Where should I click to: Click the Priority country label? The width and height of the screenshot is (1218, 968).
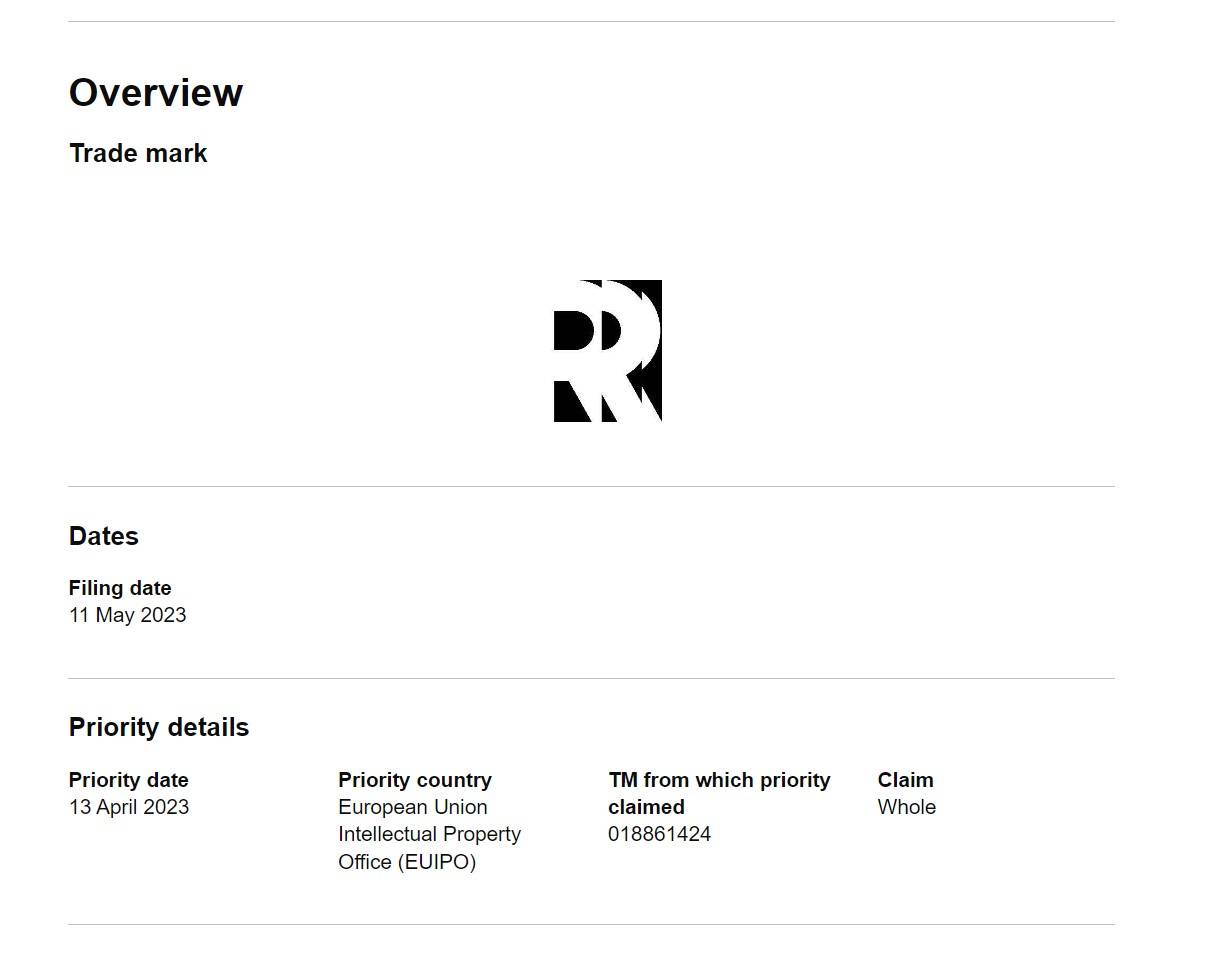click(x=415, y=780)
